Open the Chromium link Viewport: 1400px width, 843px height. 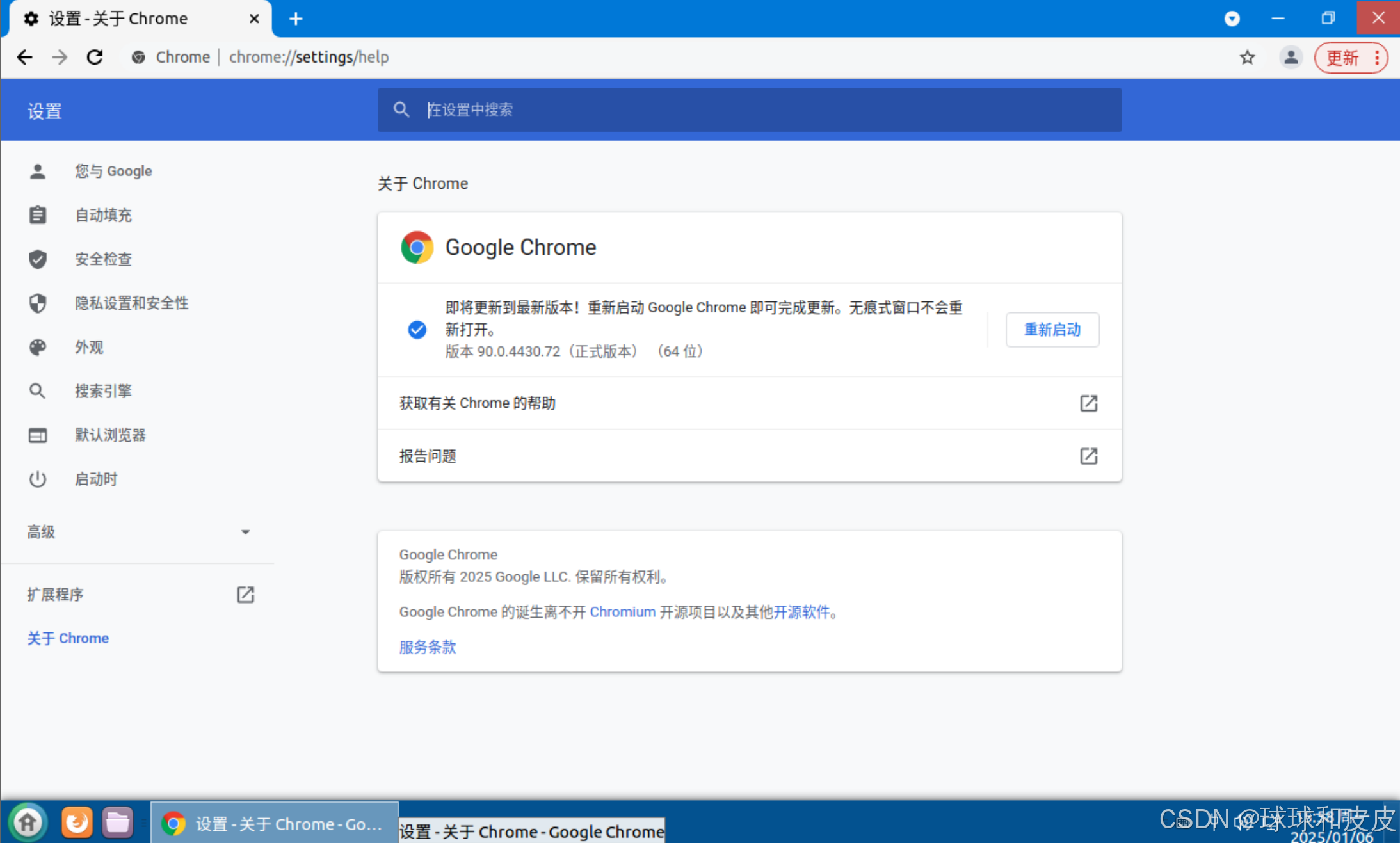pyautogui.click(x=622, y=612)
